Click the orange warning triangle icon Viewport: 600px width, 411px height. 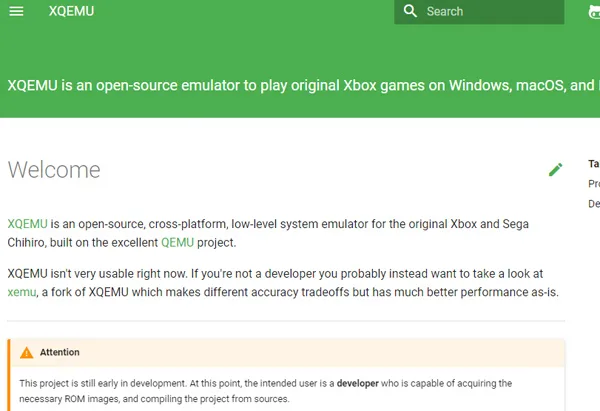[x=27, y=352]
